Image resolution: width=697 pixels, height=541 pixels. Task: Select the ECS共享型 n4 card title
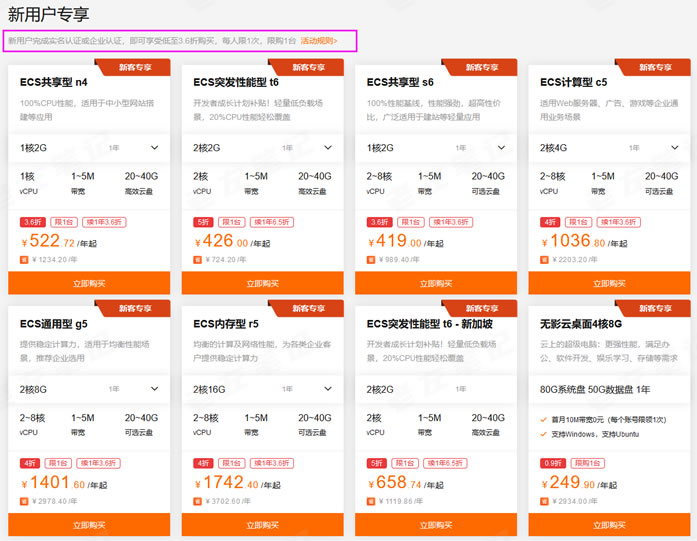click(x=53, y=82)
